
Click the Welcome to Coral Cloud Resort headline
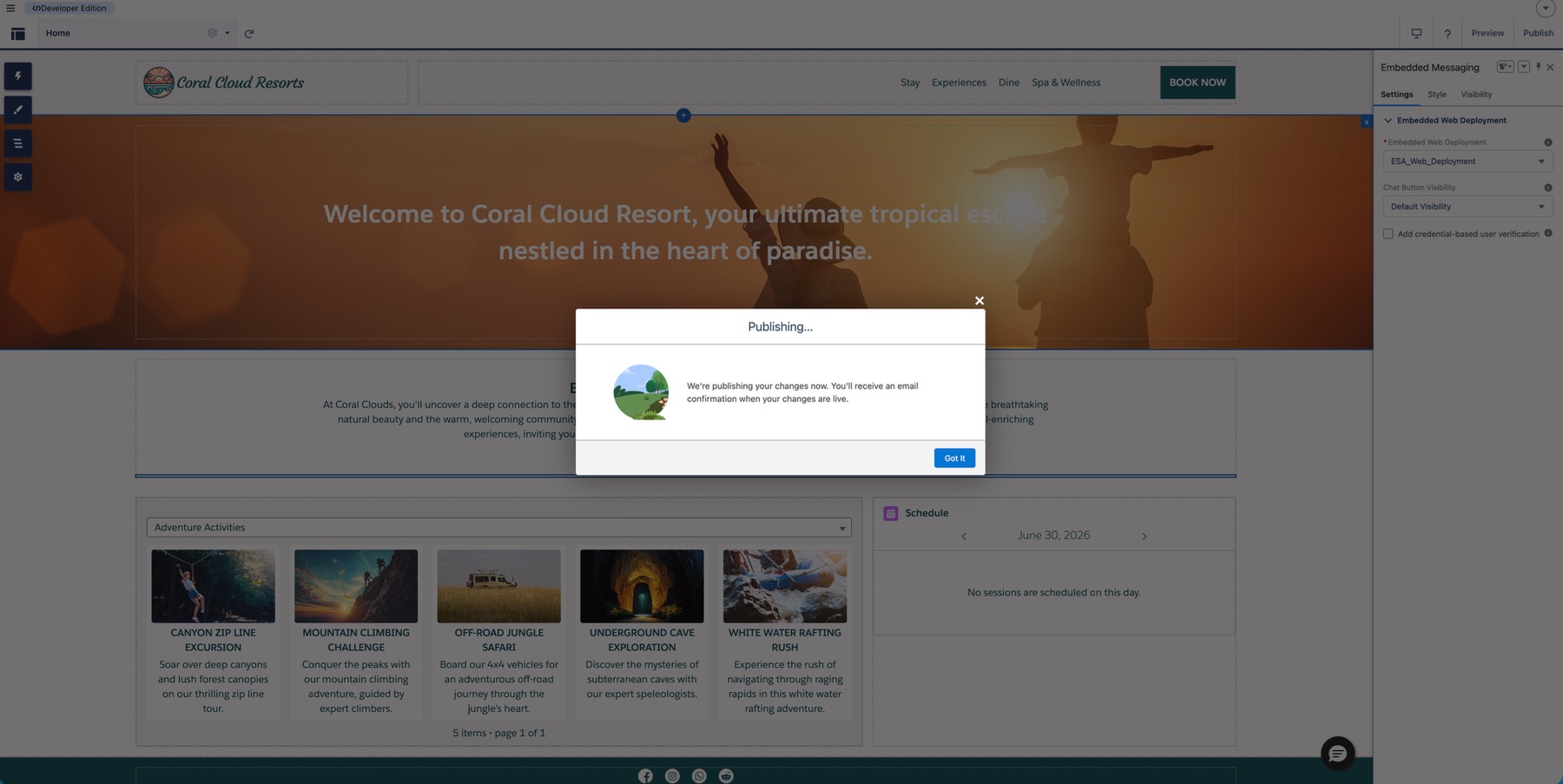[685, 232]
